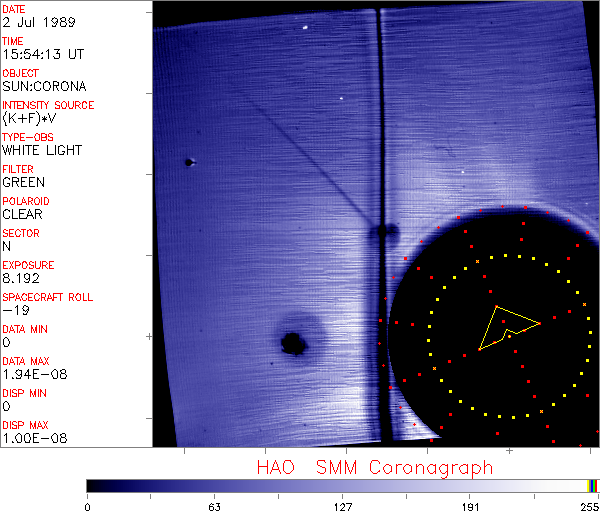Click the GREEN filter value
The width and height of the screenshot is (600, 512).
(x=23, y=182)
